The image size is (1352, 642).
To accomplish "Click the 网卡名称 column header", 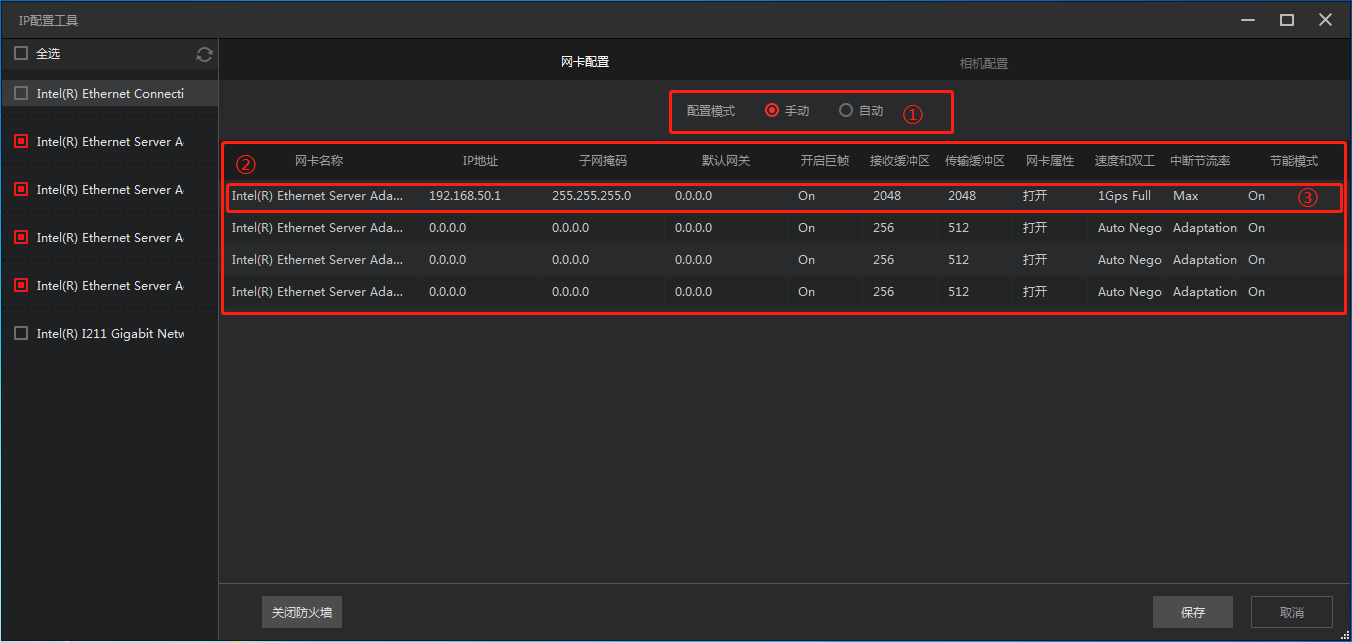I will pyautogui.click(x=319, y=161).
